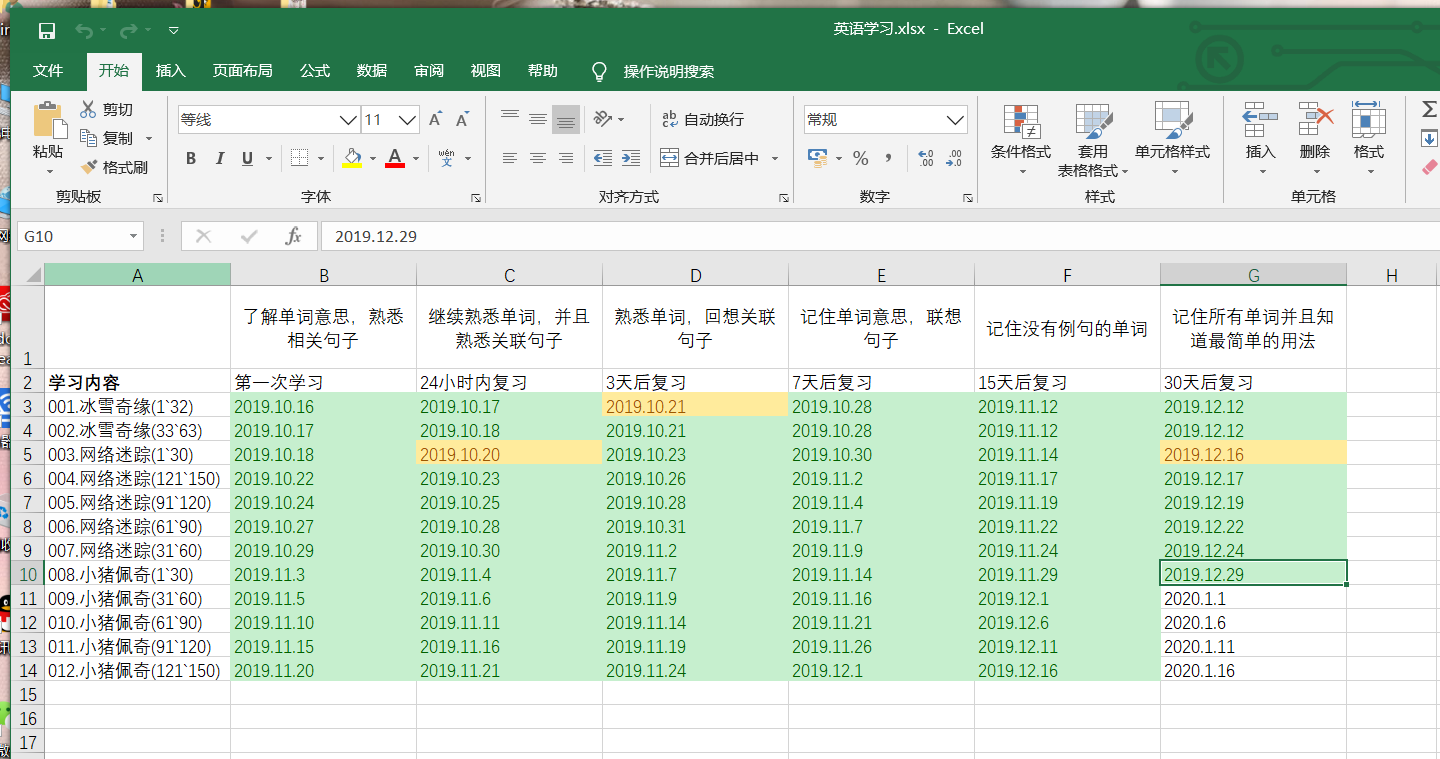
Task: Select column D header
Action: (696, 275)
